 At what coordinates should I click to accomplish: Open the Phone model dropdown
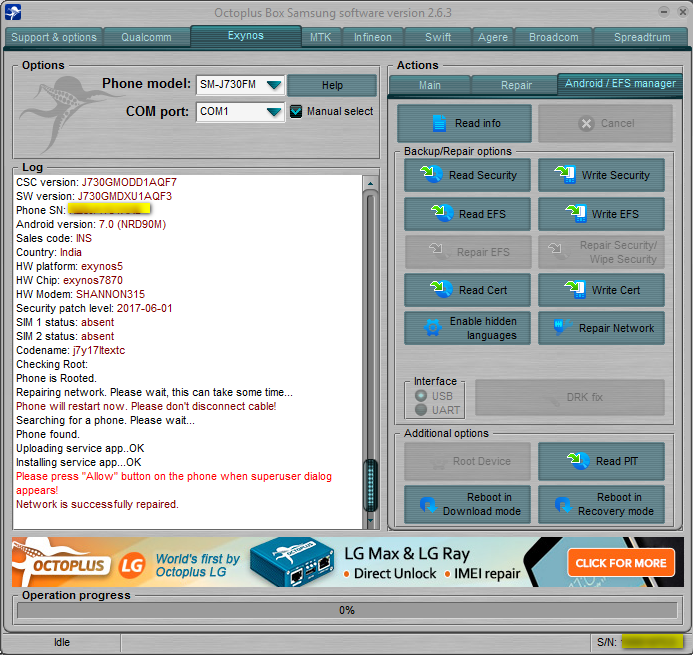pyautogui.click(x=274, y=84)
